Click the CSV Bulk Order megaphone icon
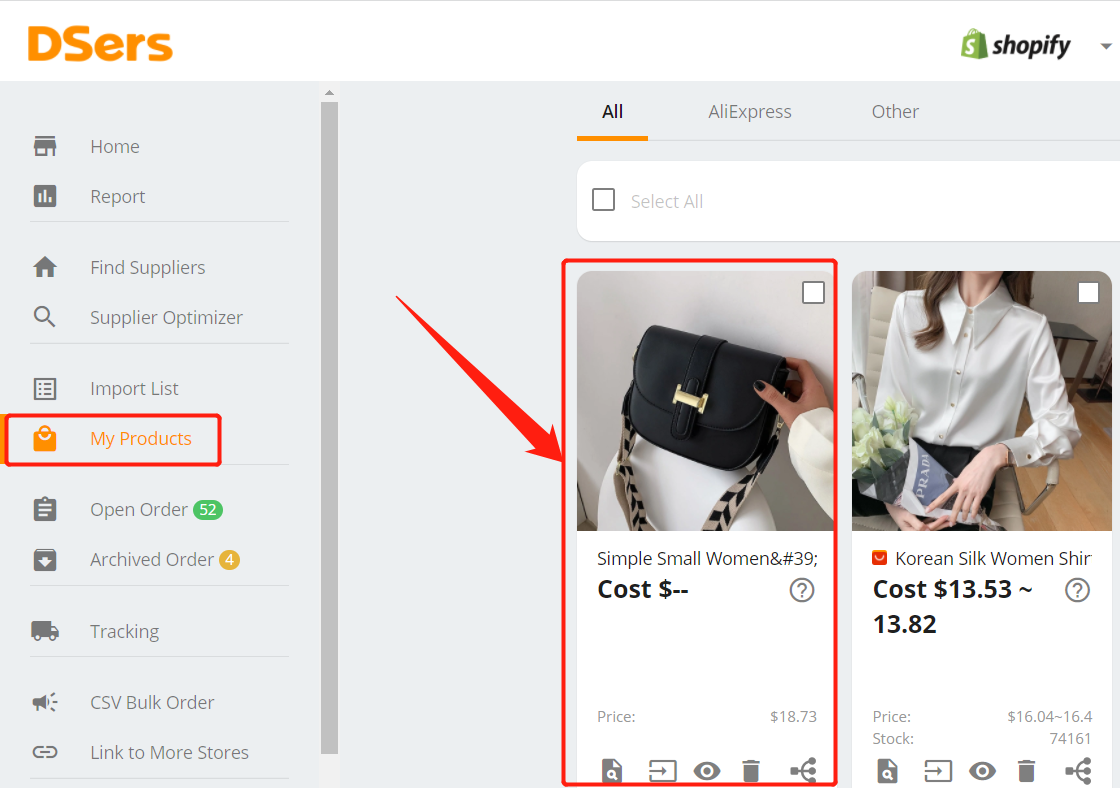1120x788 pixels. click(x=45, y=702)
